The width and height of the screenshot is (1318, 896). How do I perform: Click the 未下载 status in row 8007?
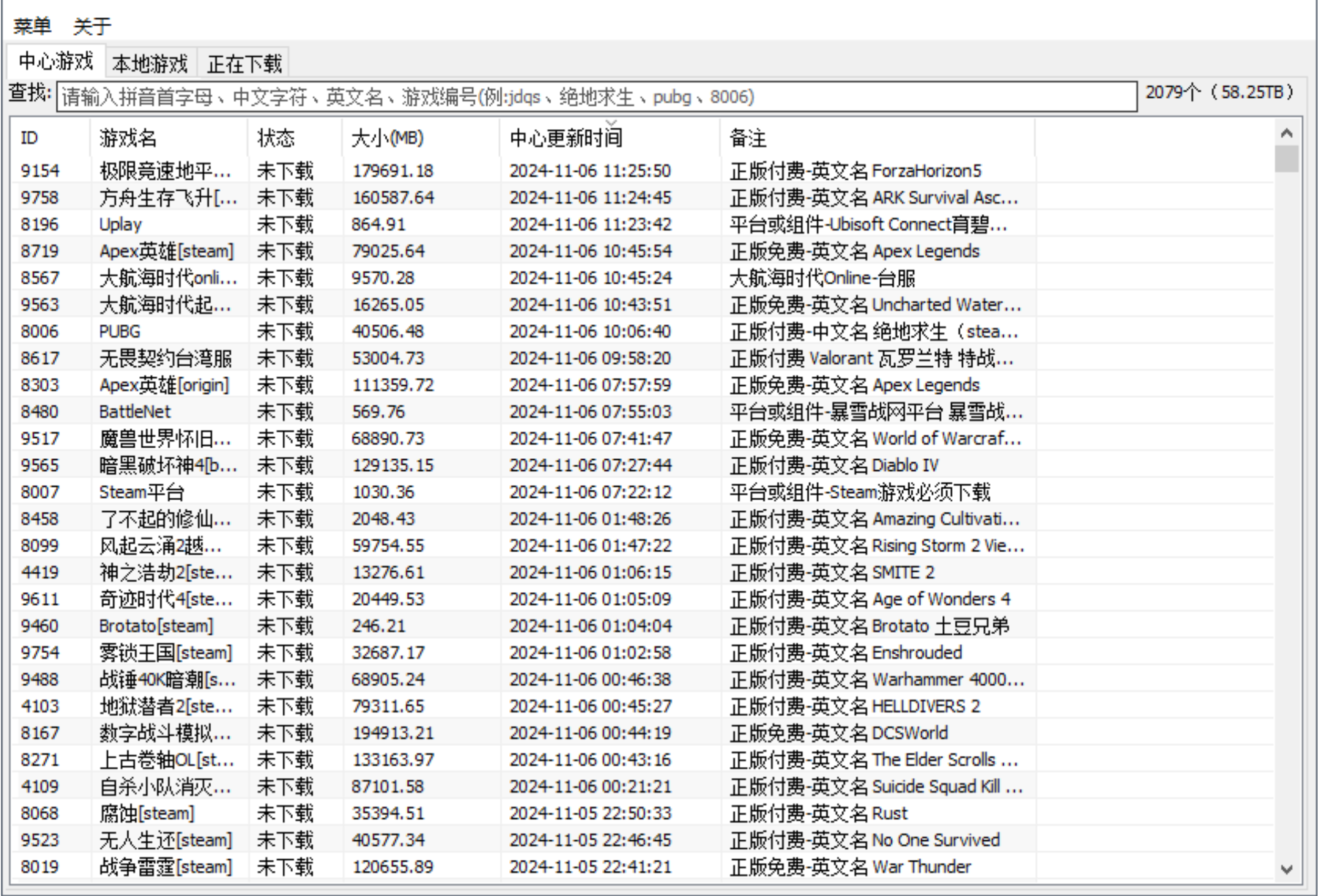[x=285, y=492]
